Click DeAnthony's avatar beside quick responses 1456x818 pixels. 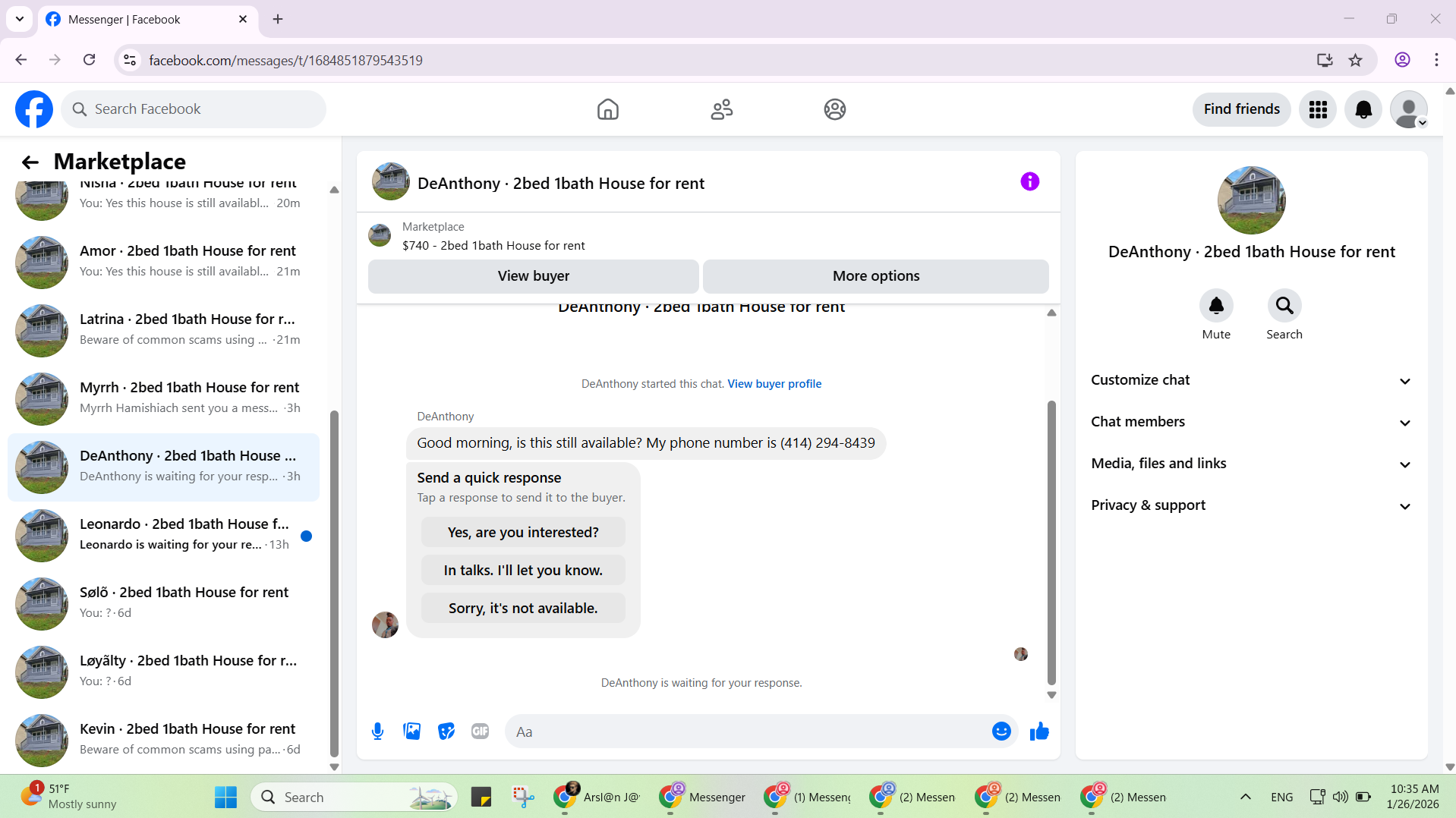[x=385, y=625]
